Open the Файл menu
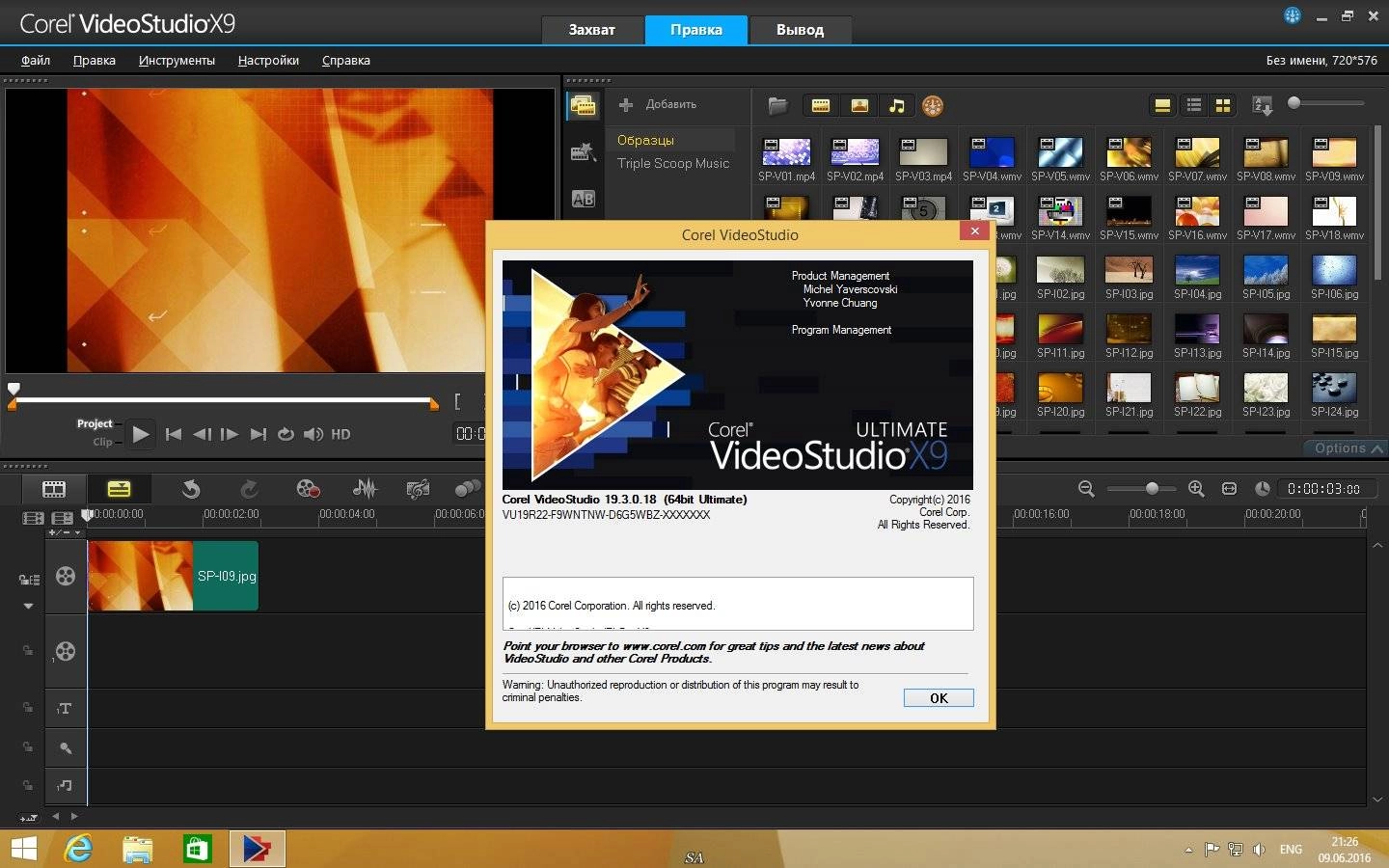This screenshot has height=868, width=1389. [x=36, y=60]
